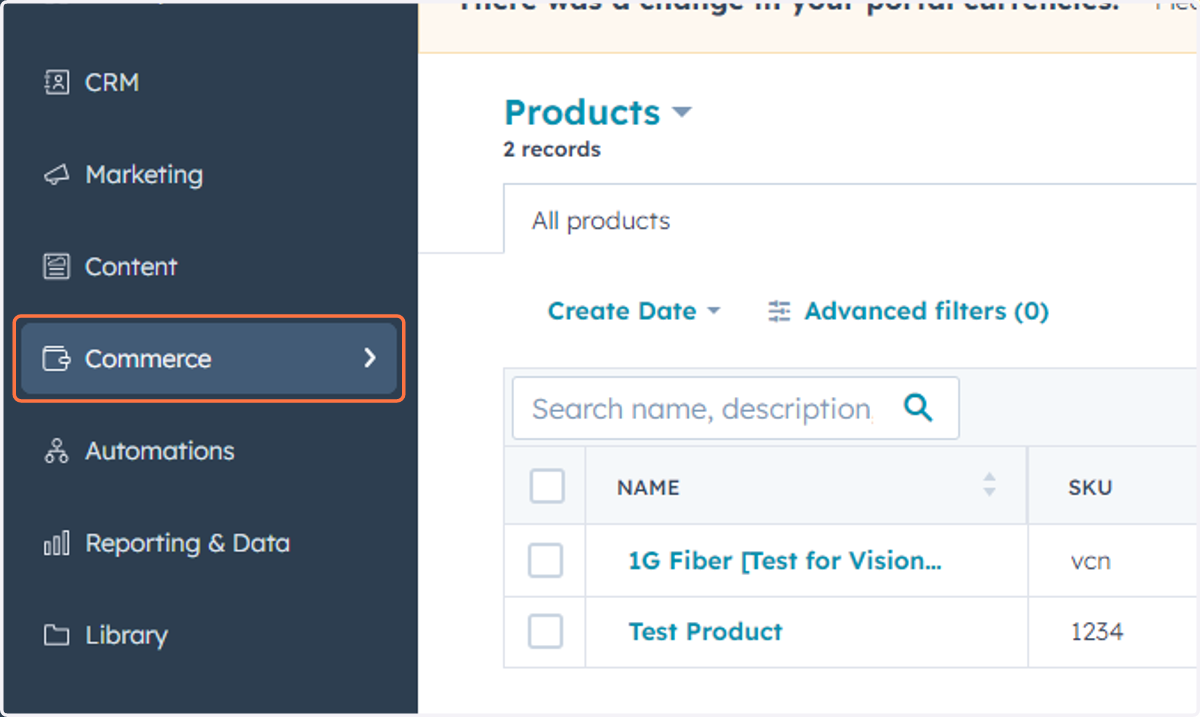Open the 1G Fiber [Test for Vision... product link

pyautogui.click(x=785, y=561)
